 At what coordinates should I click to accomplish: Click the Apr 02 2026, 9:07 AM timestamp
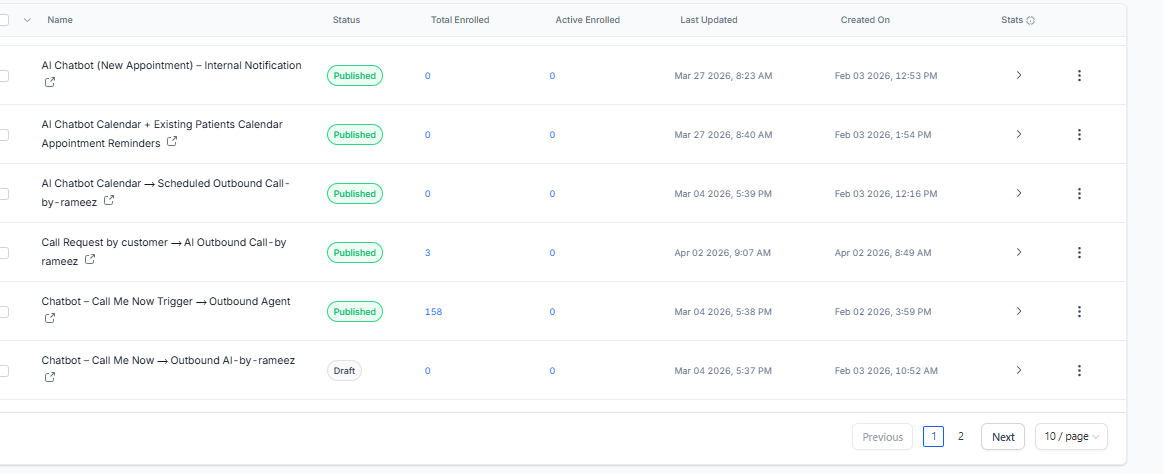[722, 253]
